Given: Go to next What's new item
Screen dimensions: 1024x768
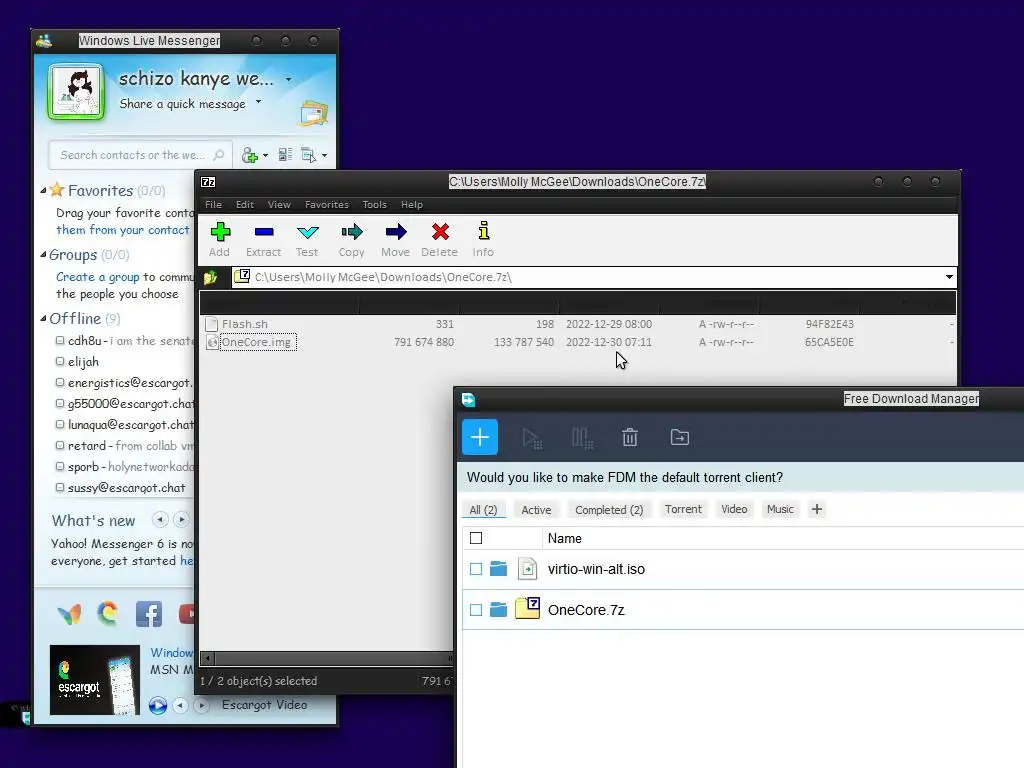Looking at the screenshot, I should [x=181, y=520].
